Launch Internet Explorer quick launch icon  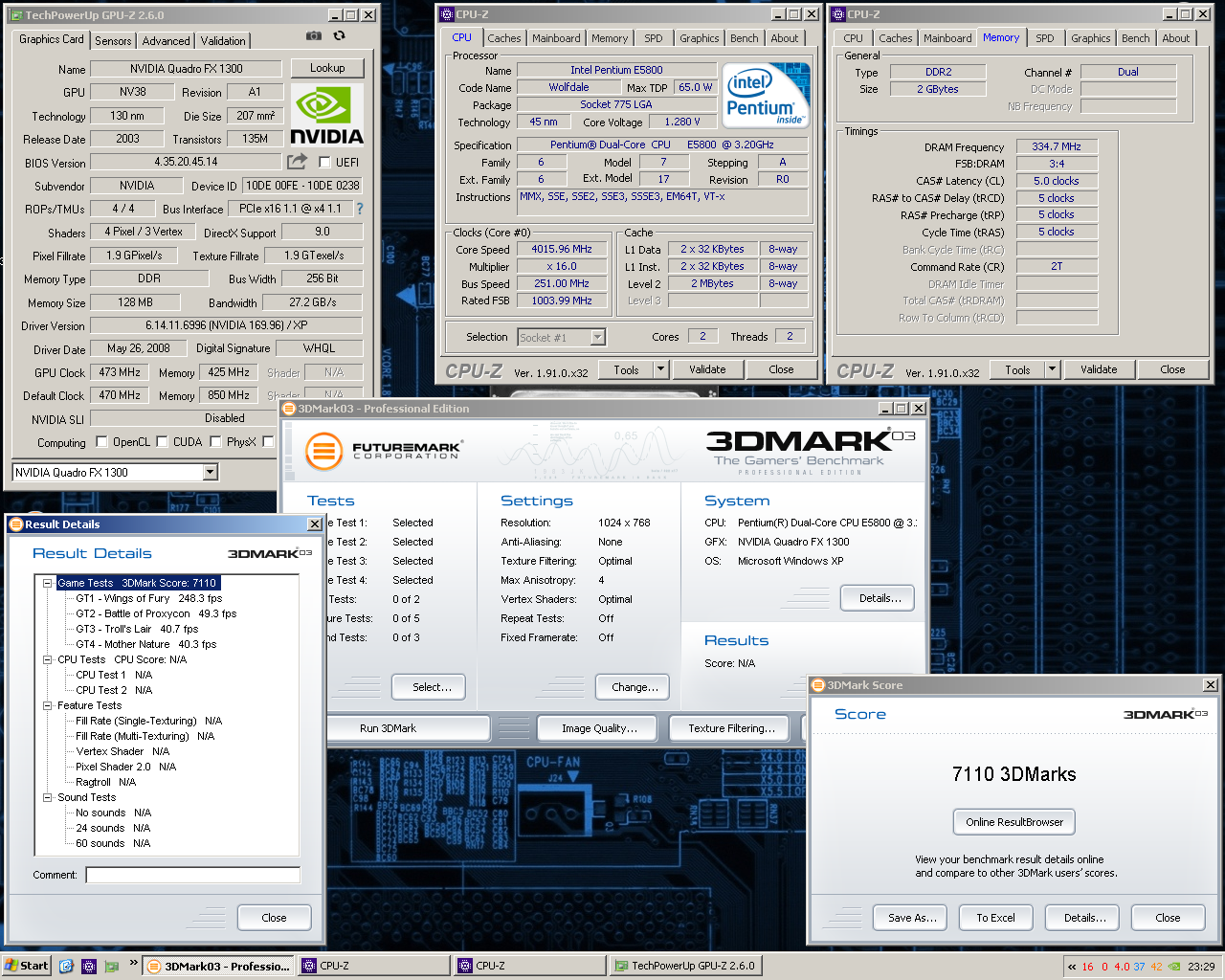66,966
